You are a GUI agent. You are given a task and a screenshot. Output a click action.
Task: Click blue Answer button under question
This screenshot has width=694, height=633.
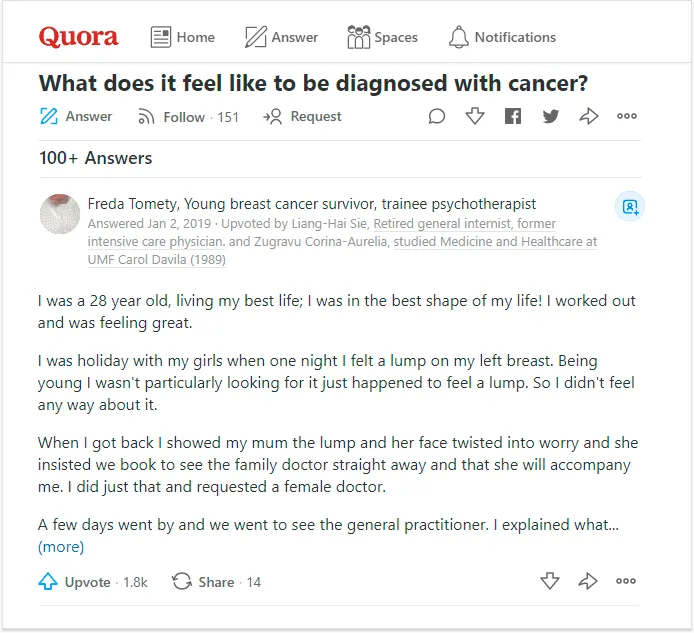[75, 116]
